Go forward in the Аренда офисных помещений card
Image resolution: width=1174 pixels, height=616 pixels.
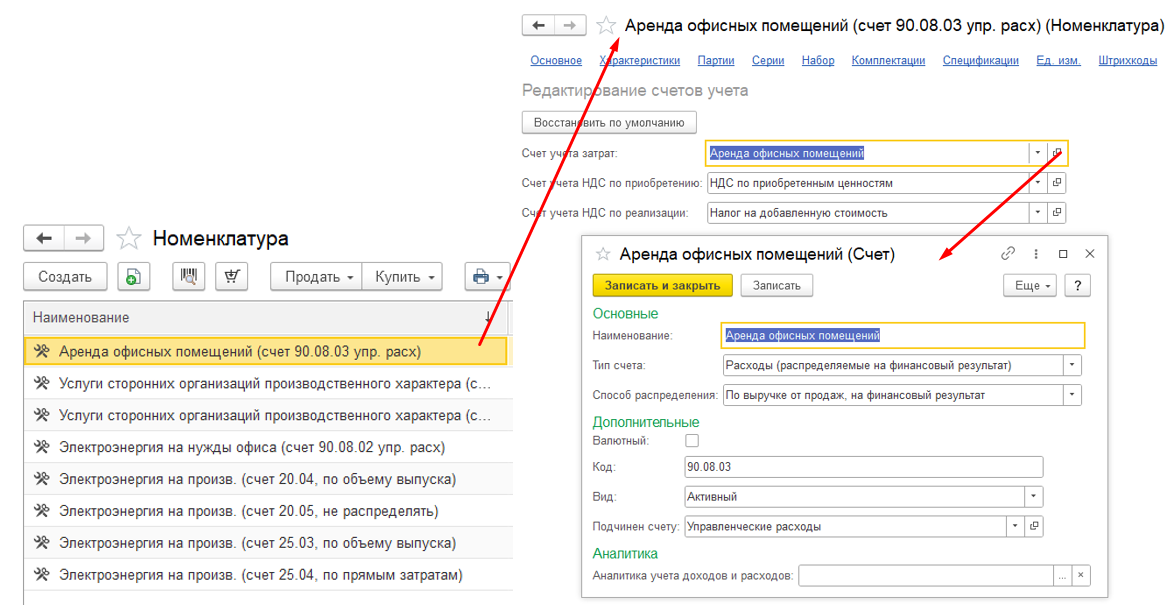[570, 25]
